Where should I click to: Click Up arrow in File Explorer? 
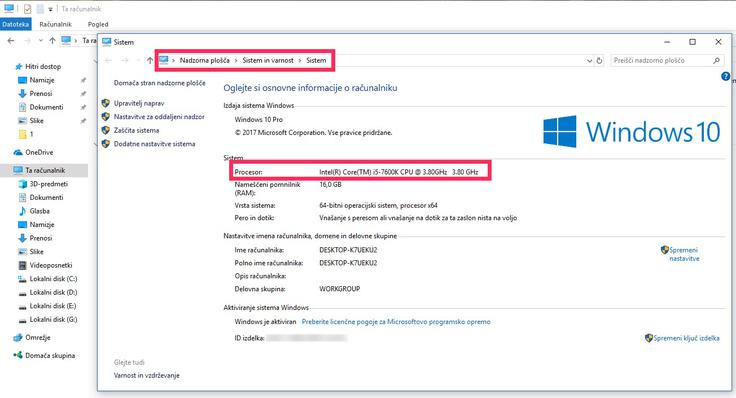[52, 41]
